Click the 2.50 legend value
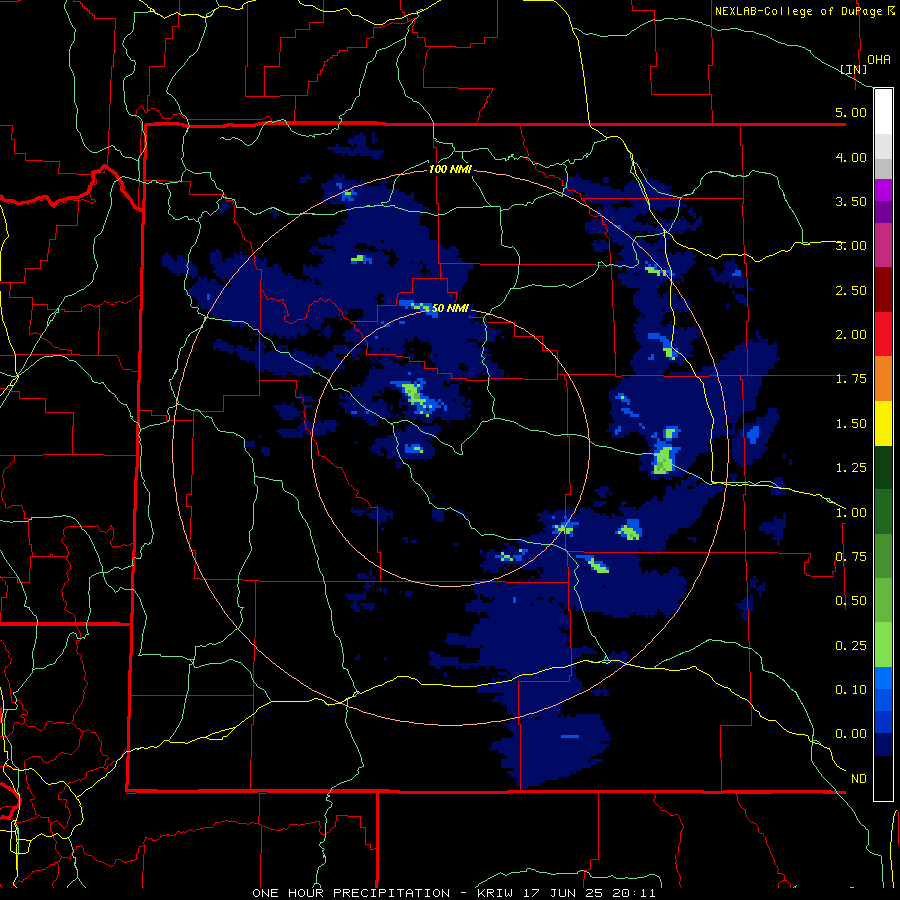 851,290
